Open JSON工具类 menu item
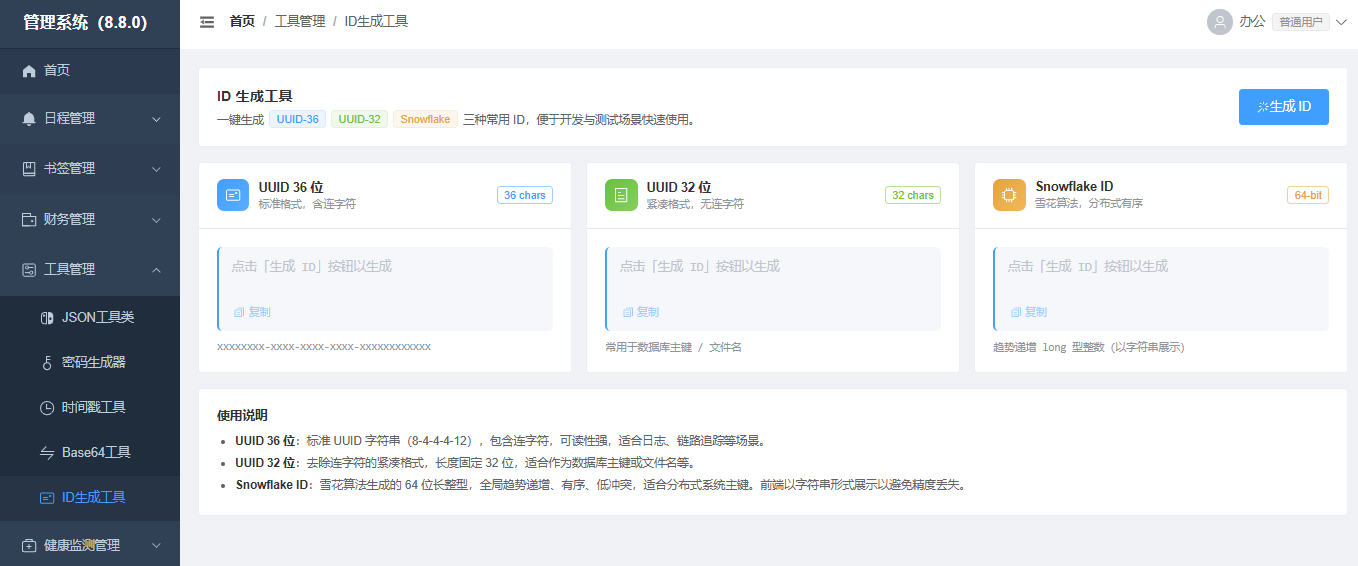Image resolution: width=1358 pixels, height=566 pixels. (90, 317)
